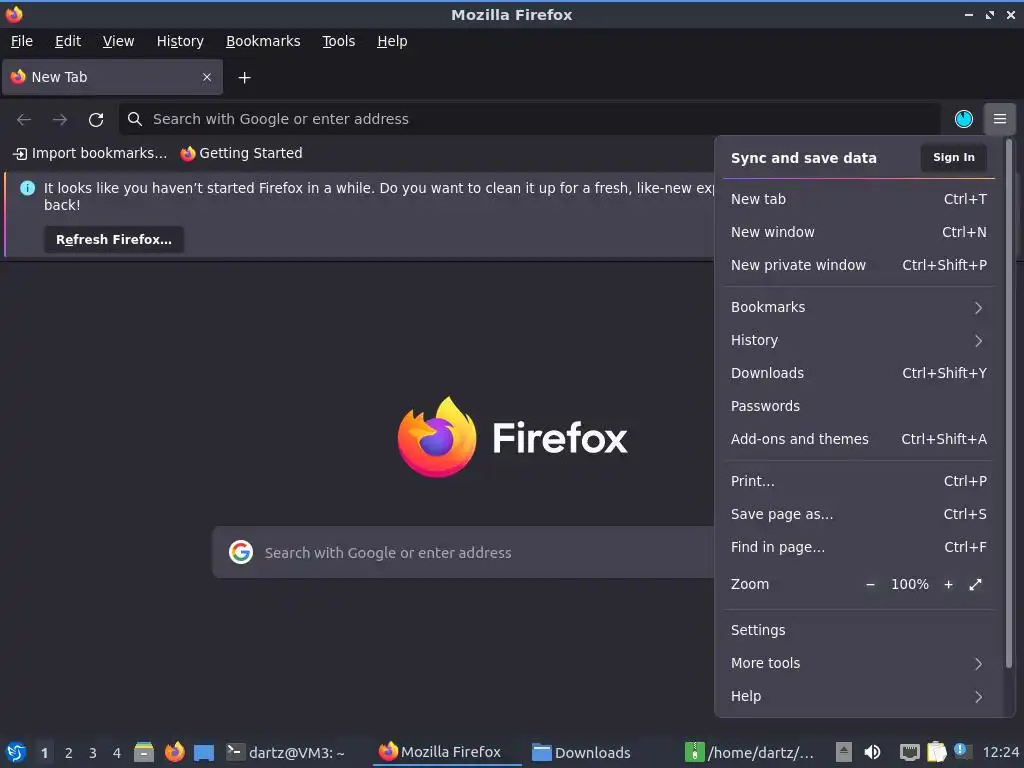Image resolution: width=1024 pixels, height=768 pixels.
Task: Click the info icon in the notification bar
Action: tap(27, 188)
